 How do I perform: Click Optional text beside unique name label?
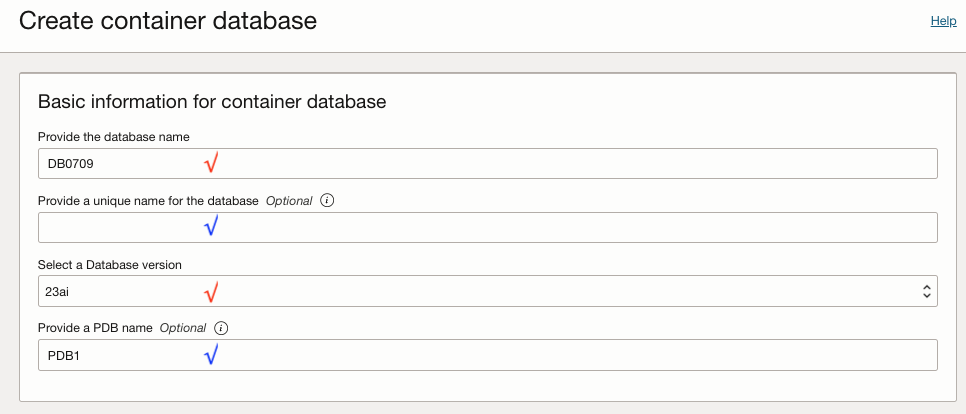289,200
